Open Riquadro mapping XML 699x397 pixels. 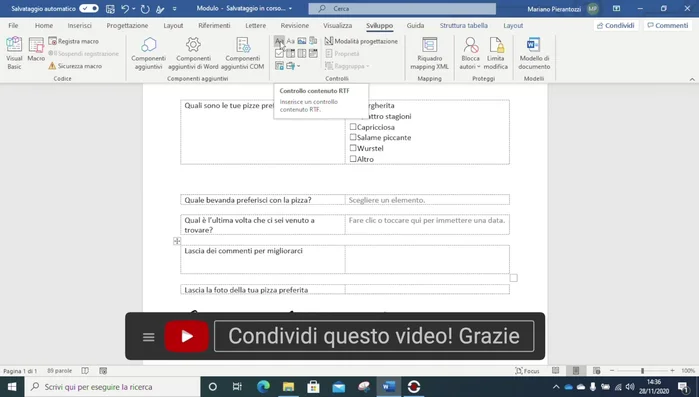(x=429, y=53)
